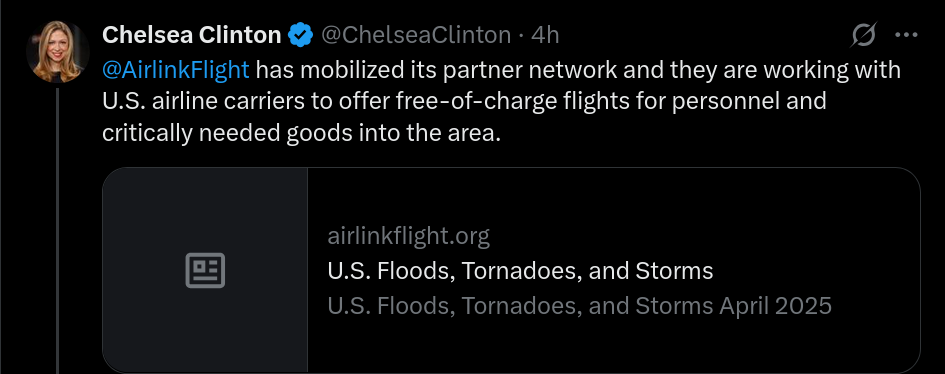Click the Grok explain-post icon
The height and width of the screenshot is (374, 945).
(x=864, y=35)
